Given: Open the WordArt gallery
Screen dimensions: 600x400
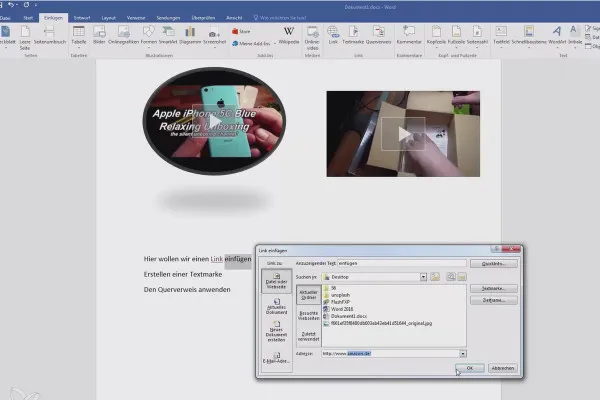Looking at the screenshot, I should click(x=557, y=36).
